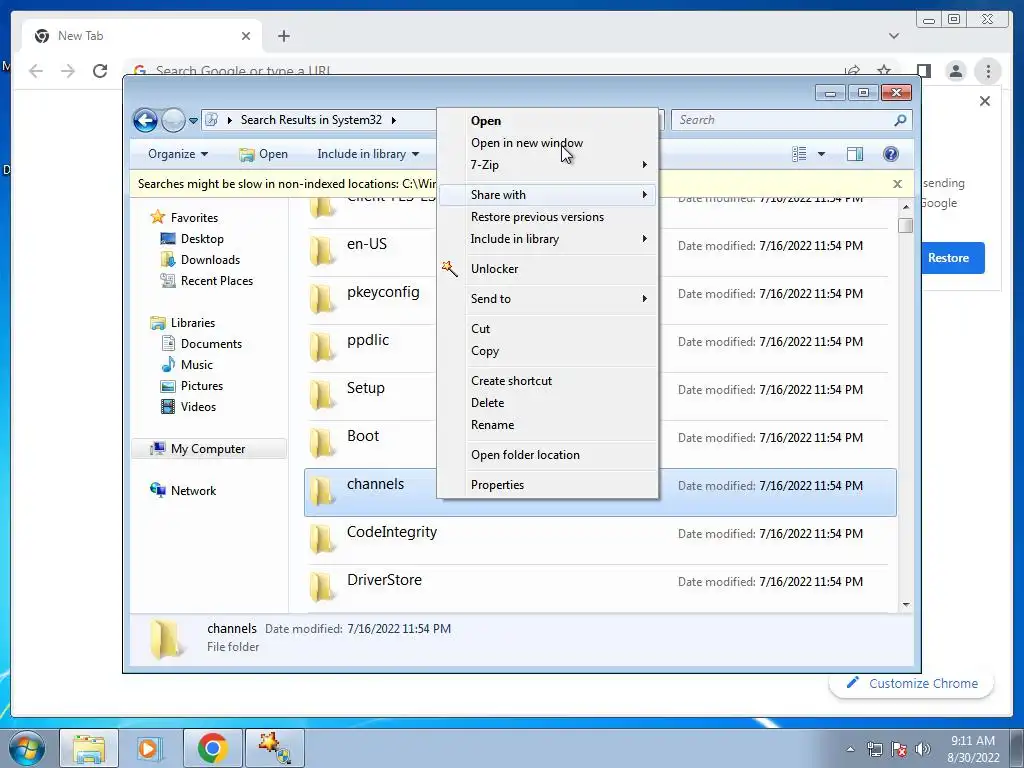1024x768 pixels.
Task: Expand the Send to submenu
Action: tap(548, 298)
